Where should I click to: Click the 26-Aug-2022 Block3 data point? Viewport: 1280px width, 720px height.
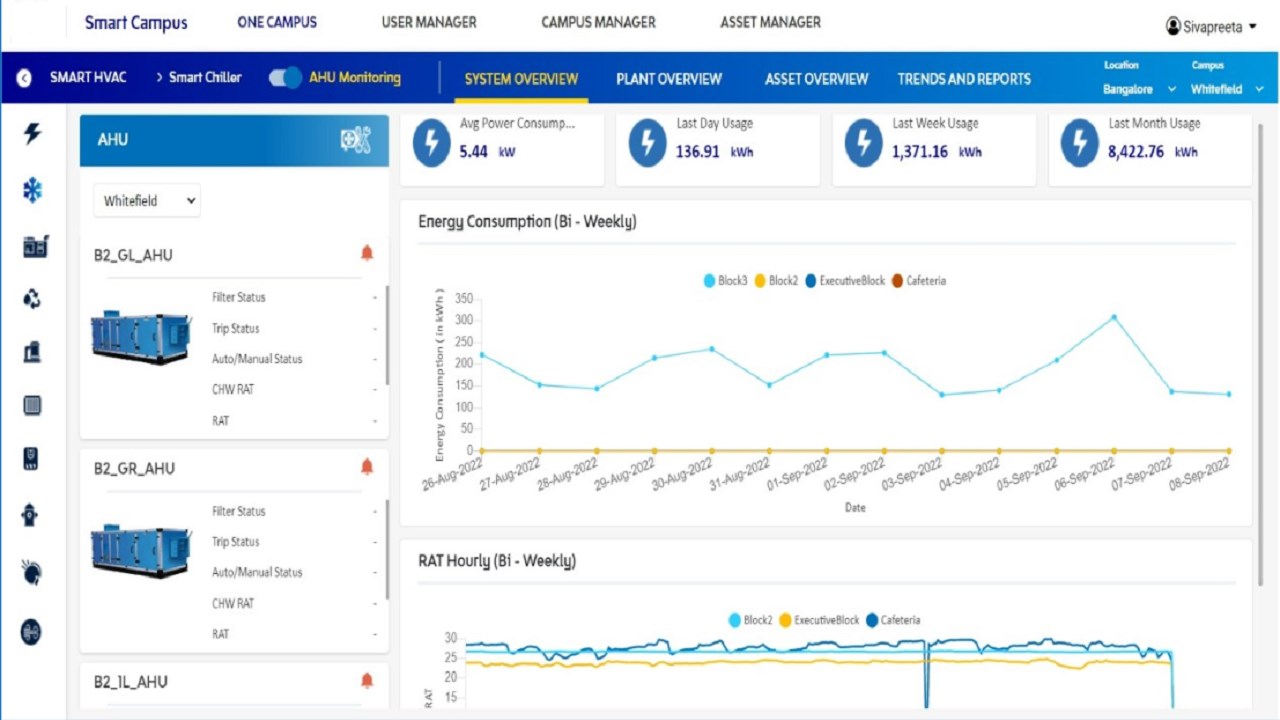482,354
